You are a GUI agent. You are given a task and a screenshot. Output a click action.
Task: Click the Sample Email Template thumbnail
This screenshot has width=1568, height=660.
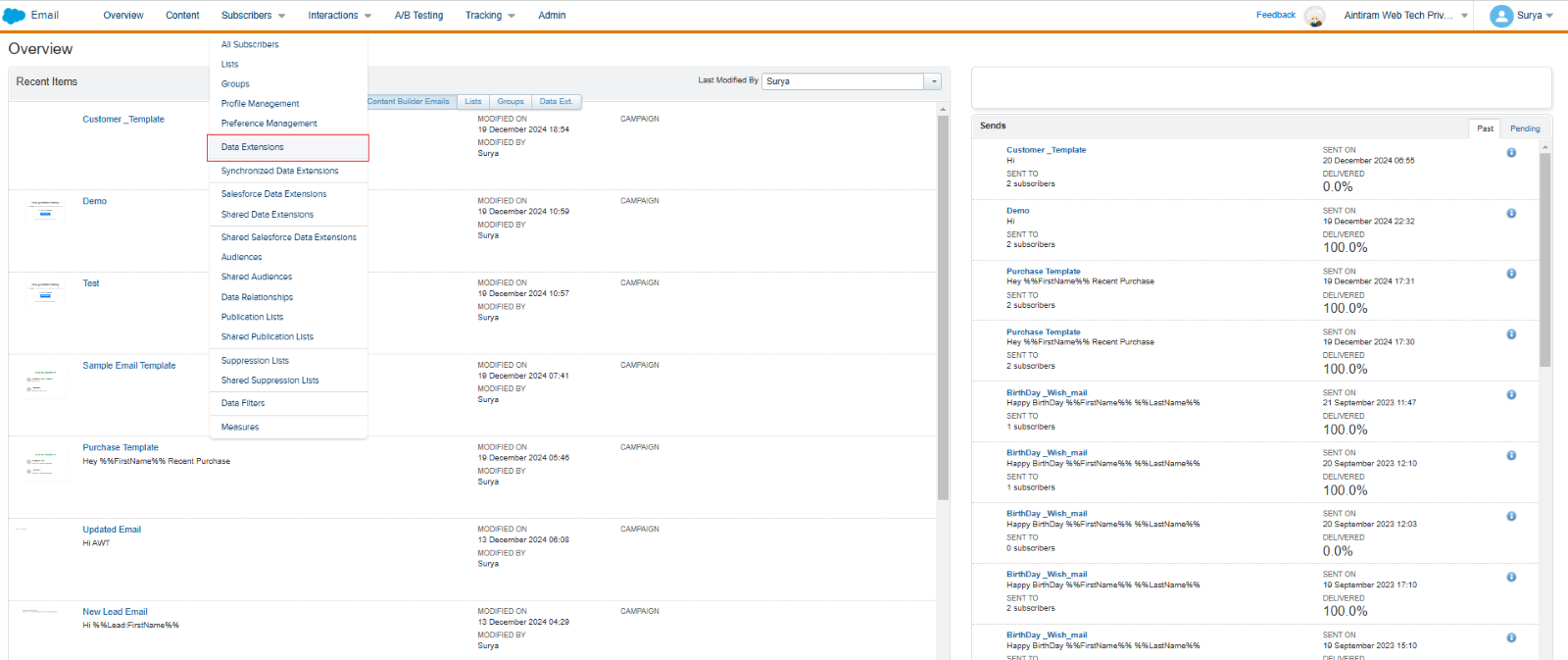tap(45, 381)
